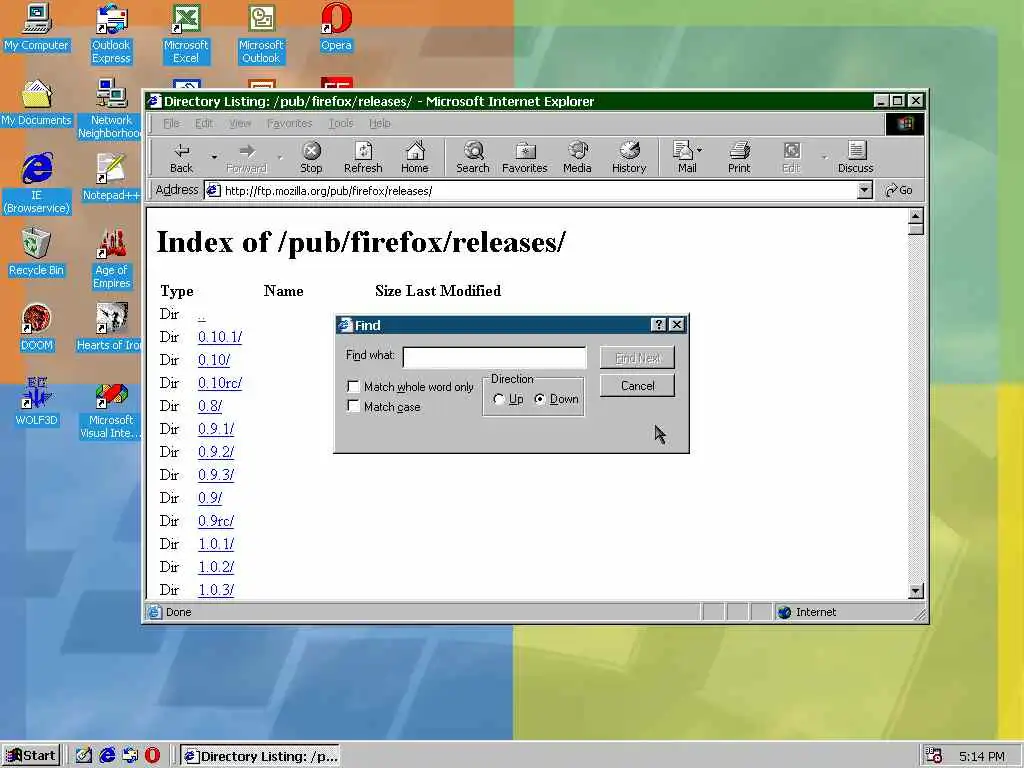Click the Go button beside address bar
The height and width of the screenshot is (768, 1024).
(x=900, y=190)
